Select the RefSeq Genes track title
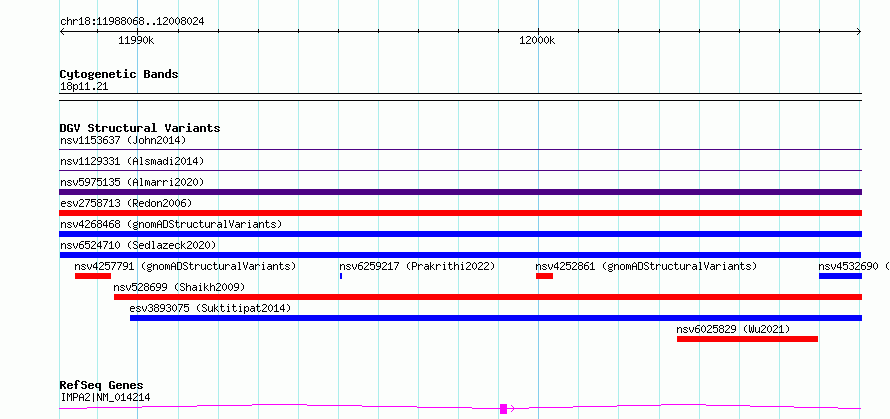This screenshot has height=419, width=890. (102, 386)
